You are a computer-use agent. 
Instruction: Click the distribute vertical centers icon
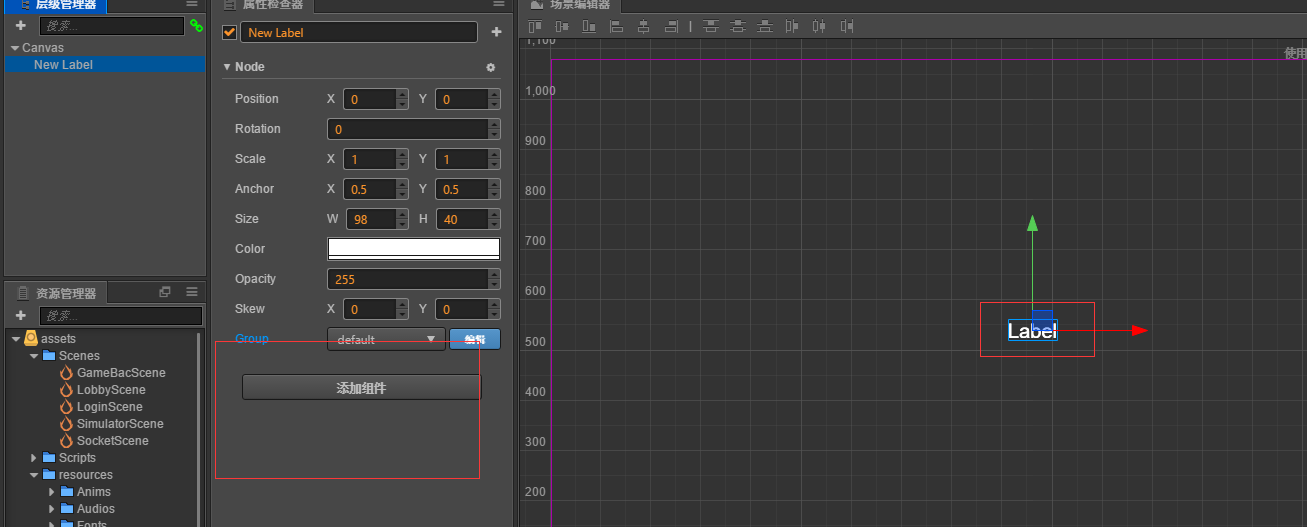(737, 26)
